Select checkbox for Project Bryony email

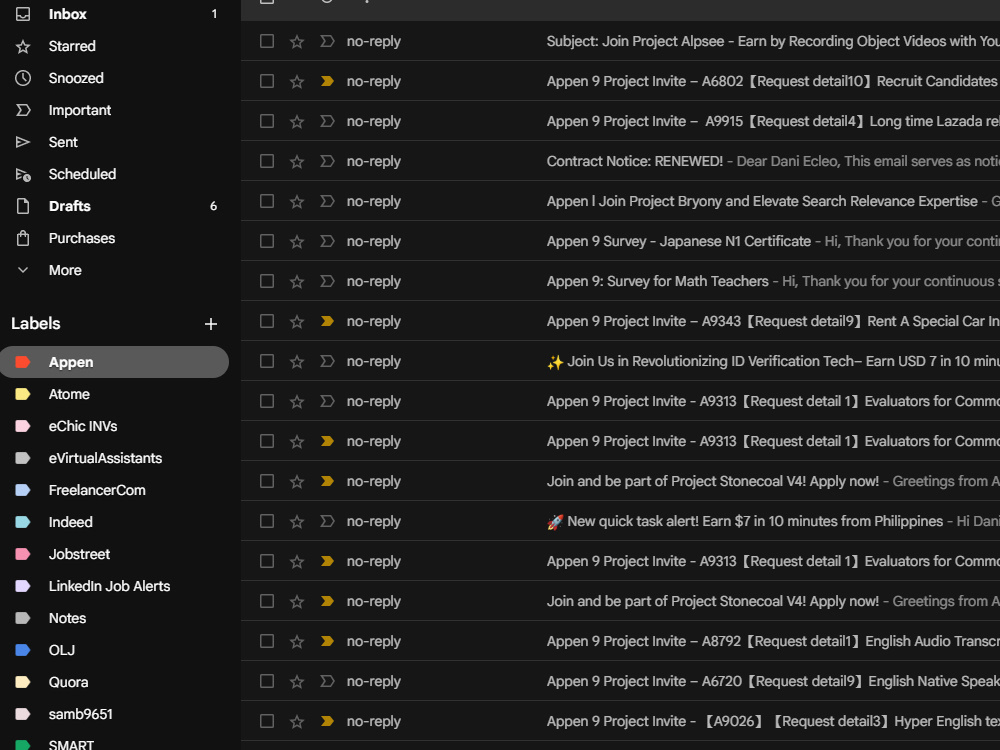(267, 201)
